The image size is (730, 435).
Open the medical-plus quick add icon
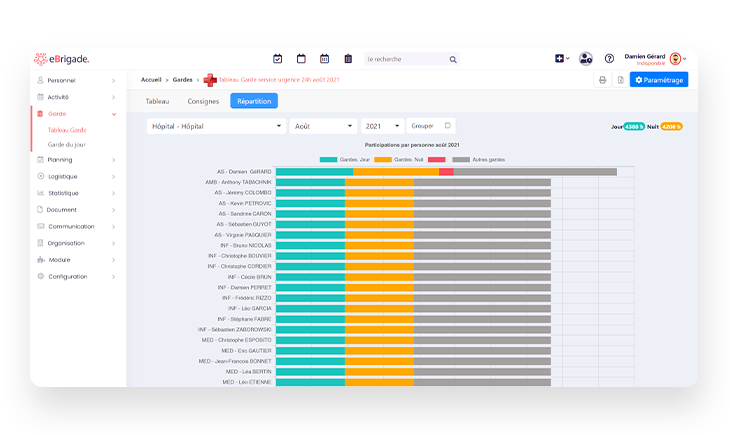coord(560,59)
